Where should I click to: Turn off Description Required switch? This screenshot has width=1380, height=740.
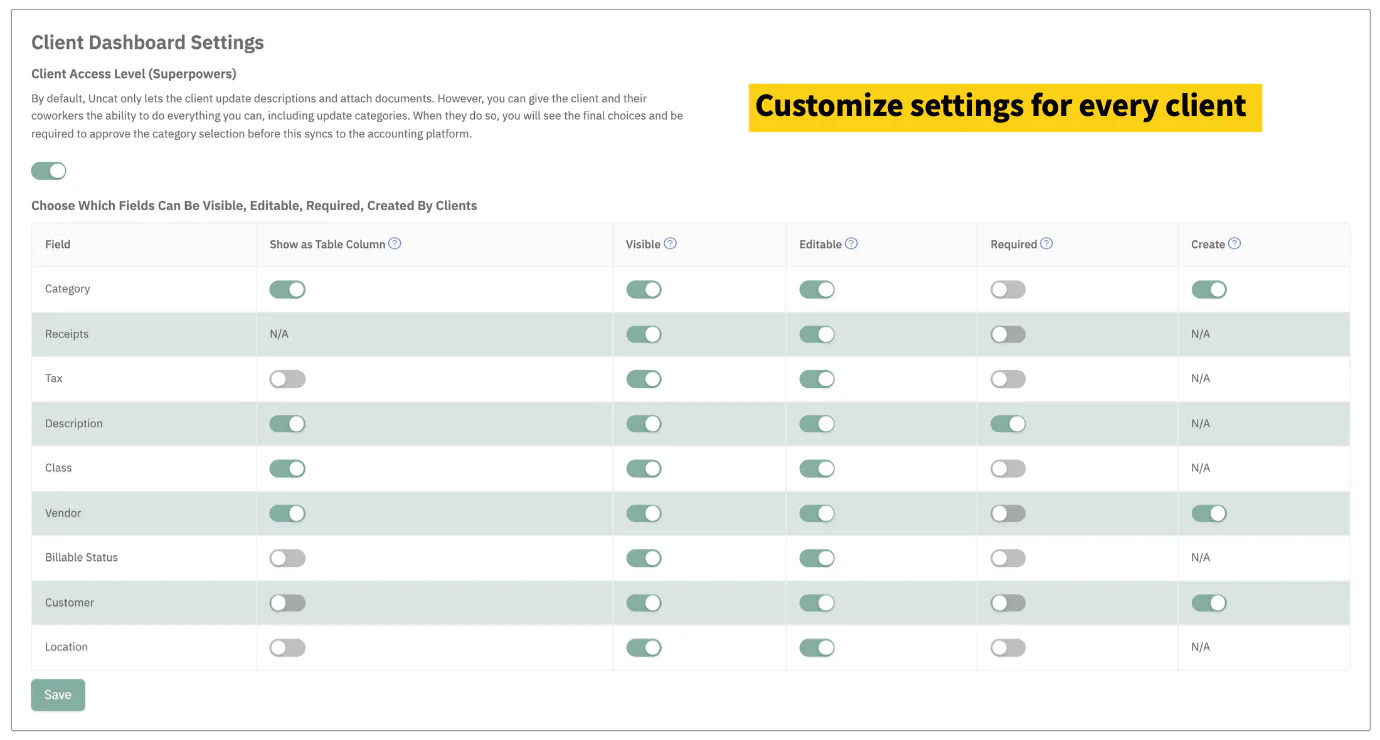click(x=1008, y=424)
